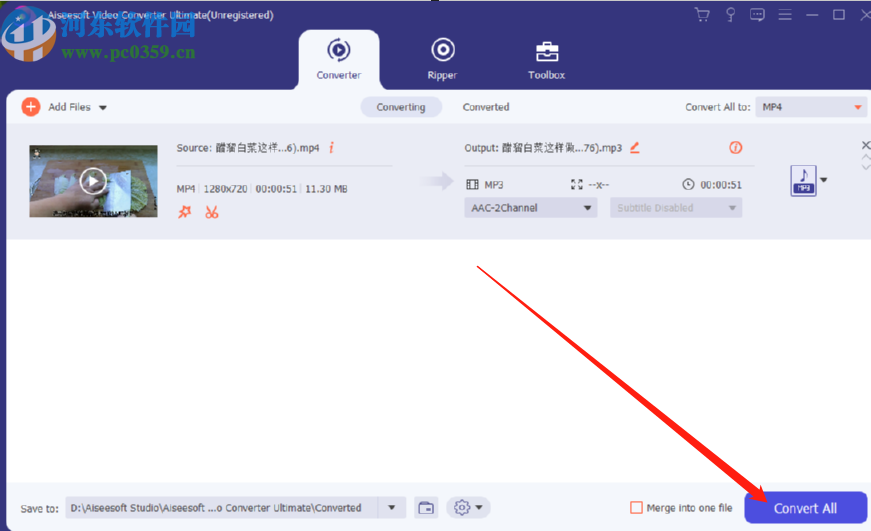The image size is (871, 531).
Task: Click the Add Files label
Action: 69,107
